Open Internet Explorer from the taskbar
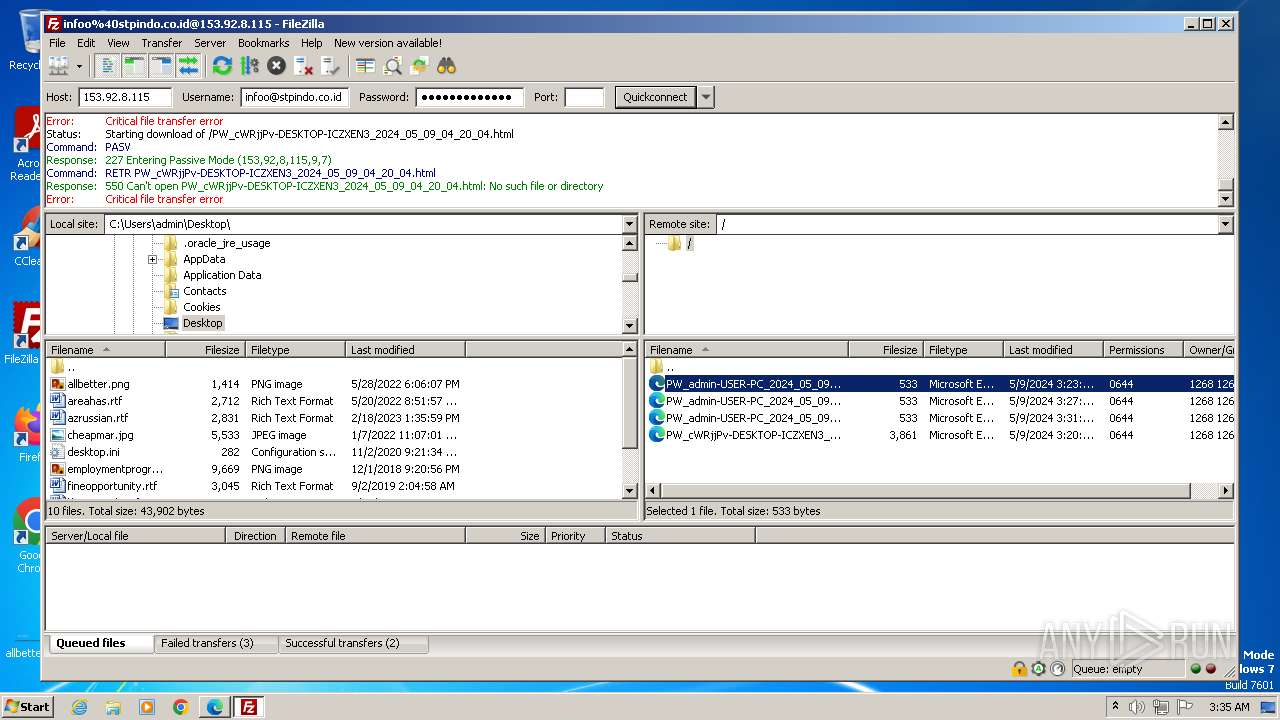The image size is (1280, 720). (79, 707)
